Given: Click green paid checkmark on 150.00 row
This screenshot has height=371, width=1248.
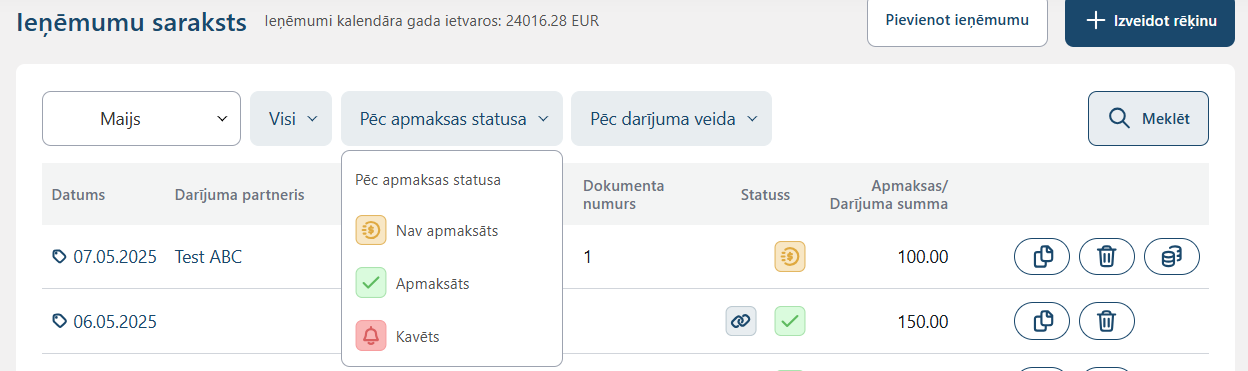Looking at the screenshot, I should point(790,321).
